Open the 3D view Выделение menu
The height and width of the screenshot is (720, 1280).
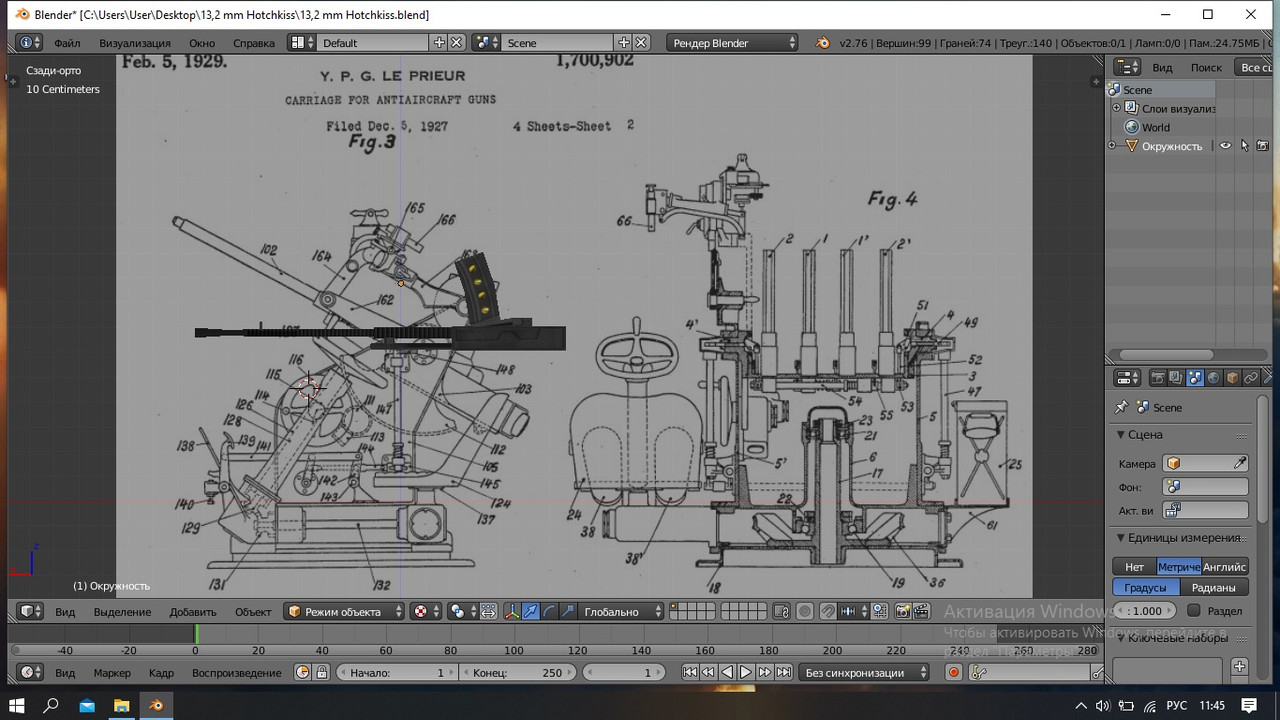coord(123,612)
